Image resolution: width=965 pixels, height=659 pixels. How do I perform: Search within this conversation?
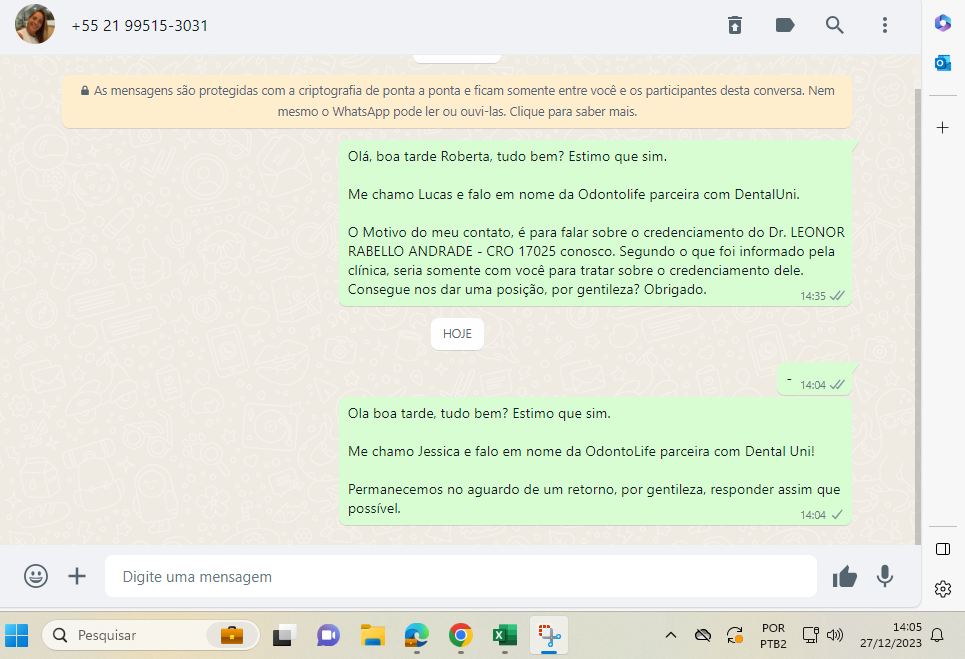click(835, 25)
